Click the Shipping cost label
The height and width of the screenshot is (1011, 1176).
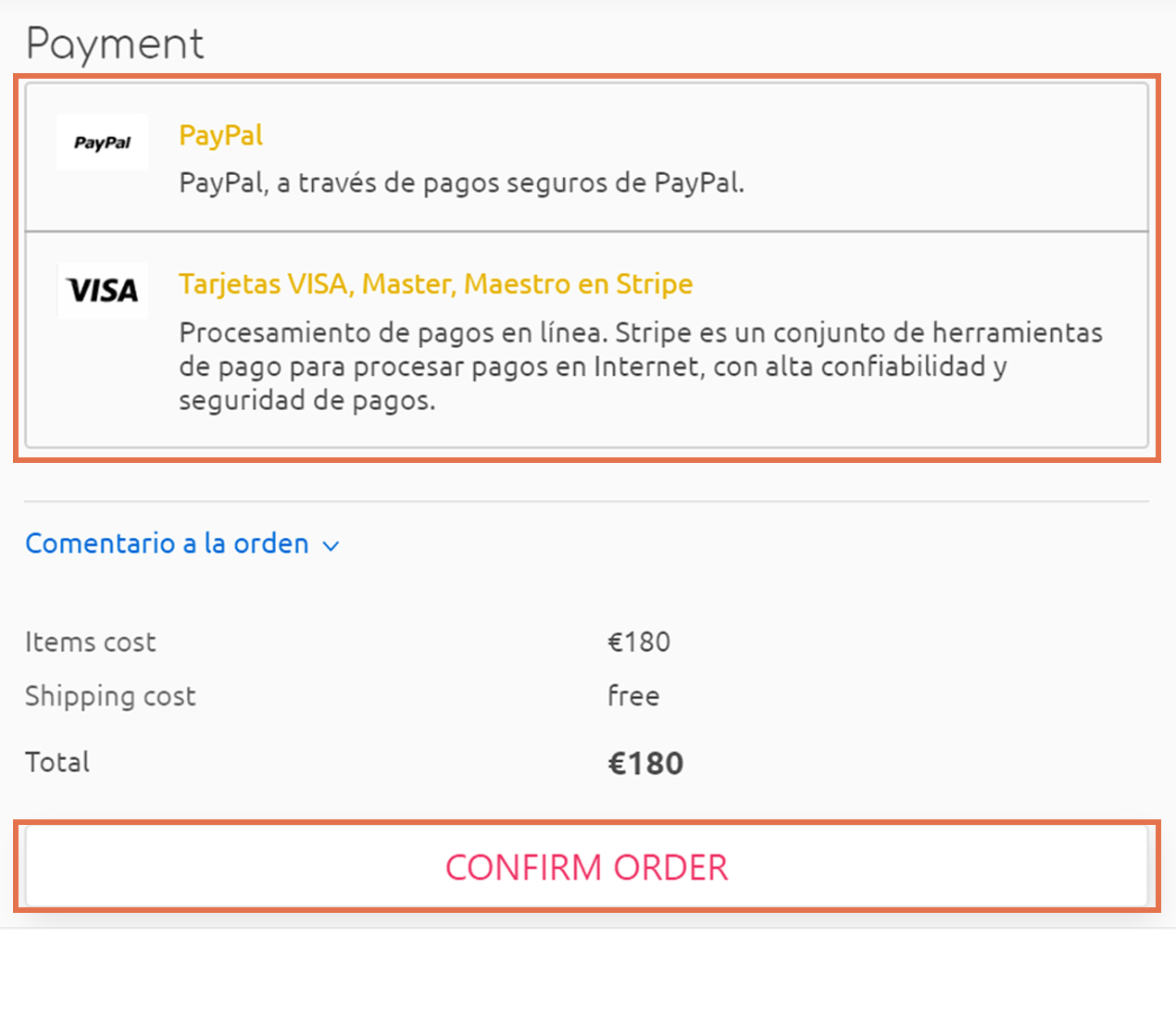(110, 696)
